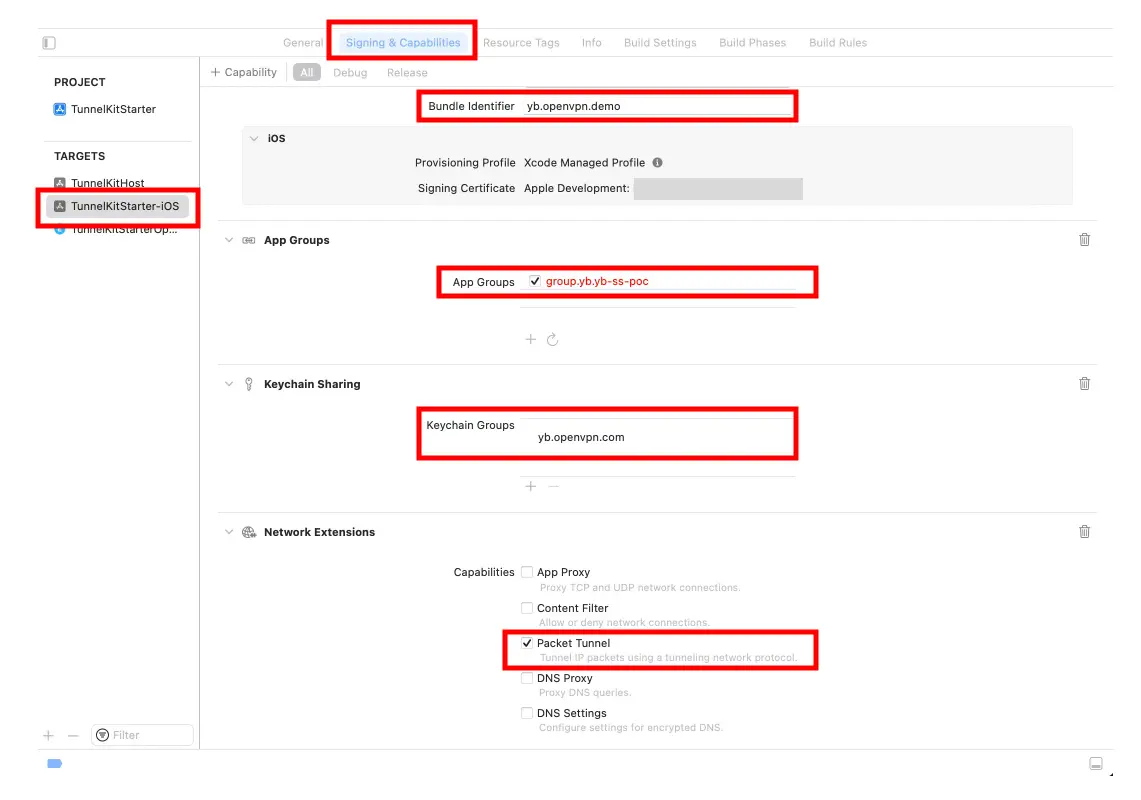Add a new target using bottom plus
Screen dimensions: 1141x800
click(48, 735)
